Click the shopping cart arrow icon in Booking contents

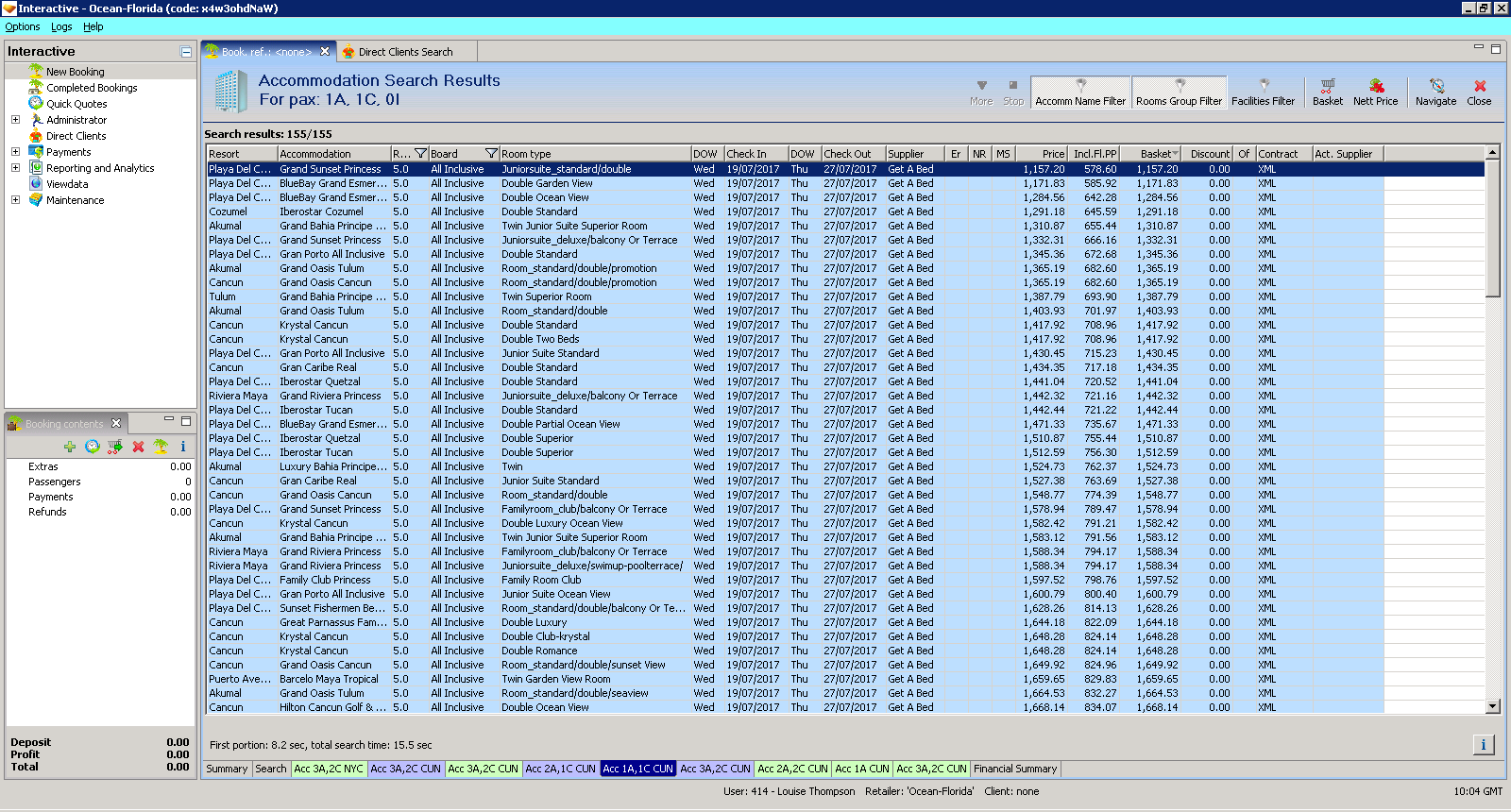(115, 447)
